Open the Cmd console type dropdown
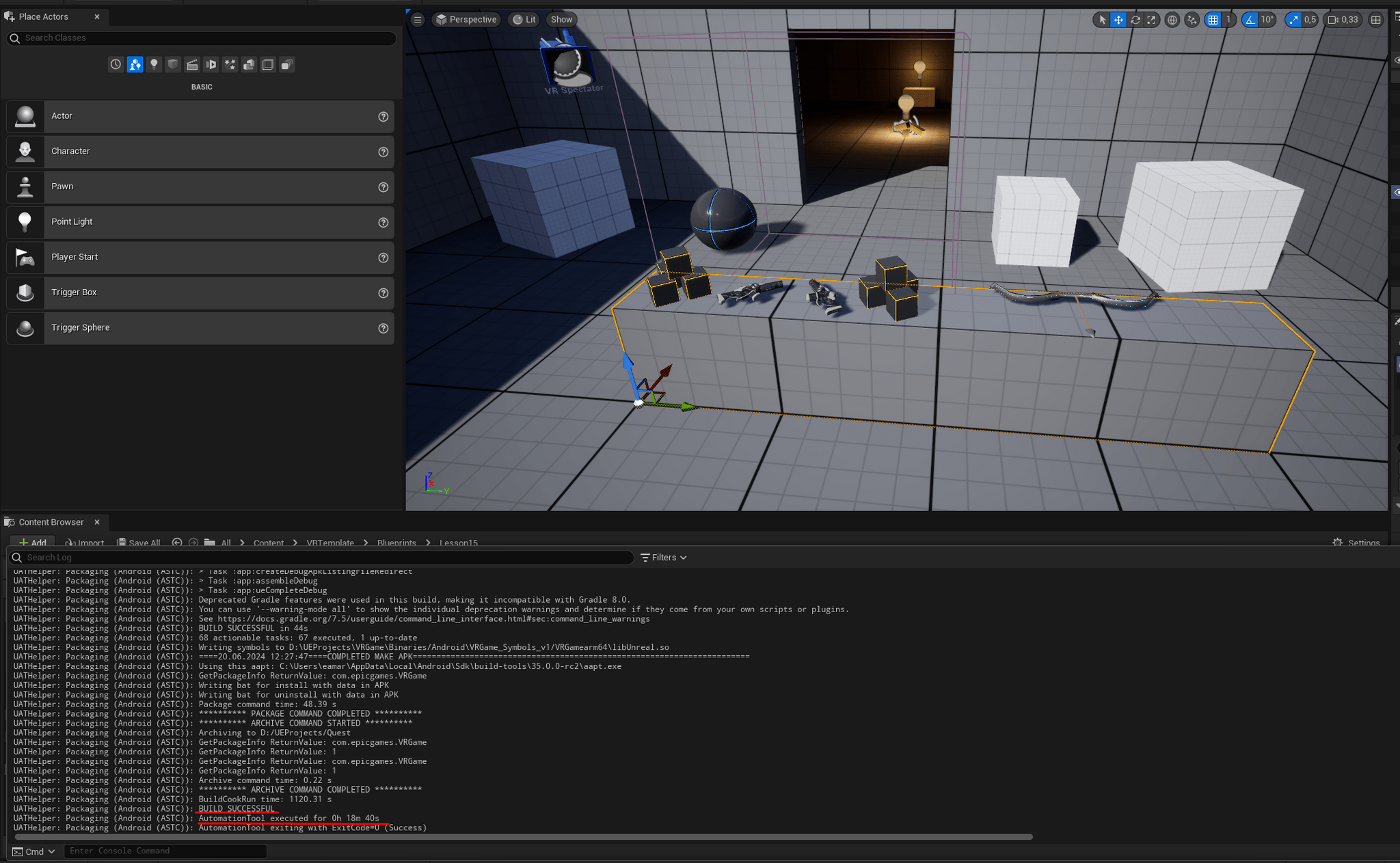The image size is (1400, 863). (34, 851)
